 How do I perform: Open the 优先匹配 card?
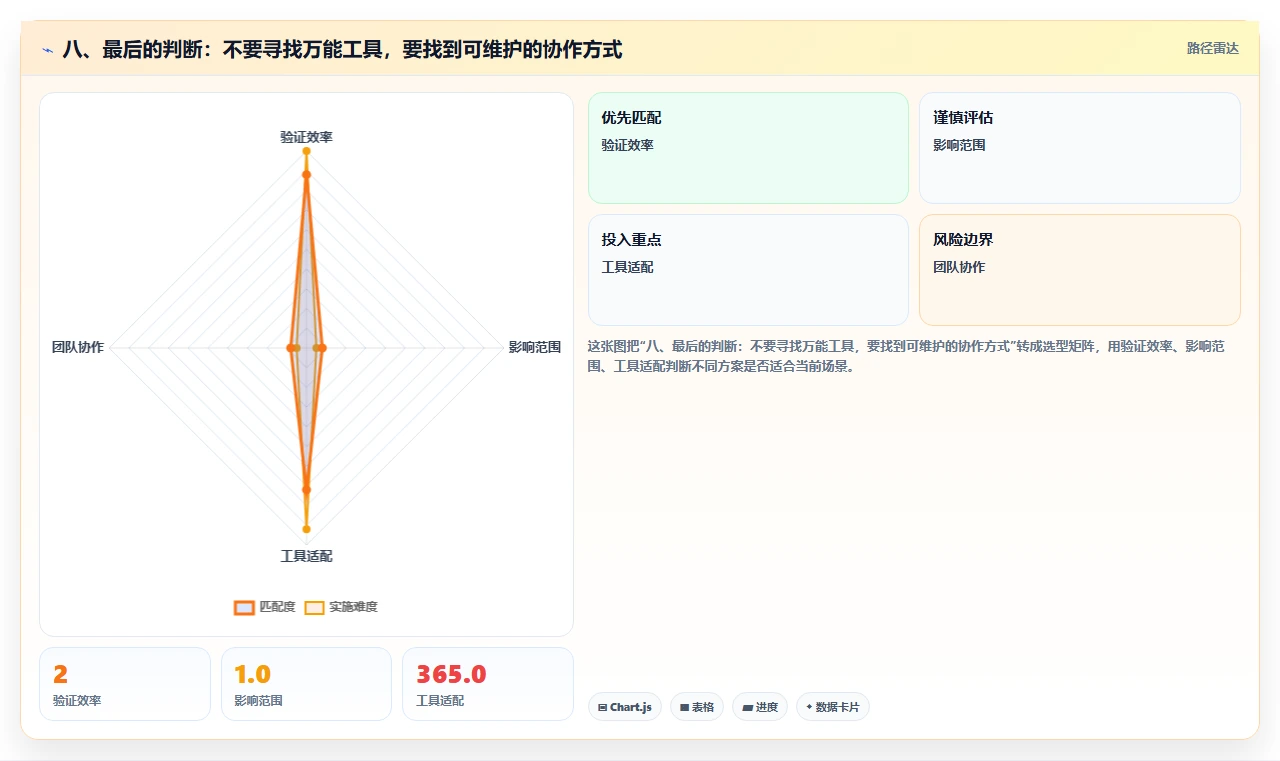click(x=748, y=148)
